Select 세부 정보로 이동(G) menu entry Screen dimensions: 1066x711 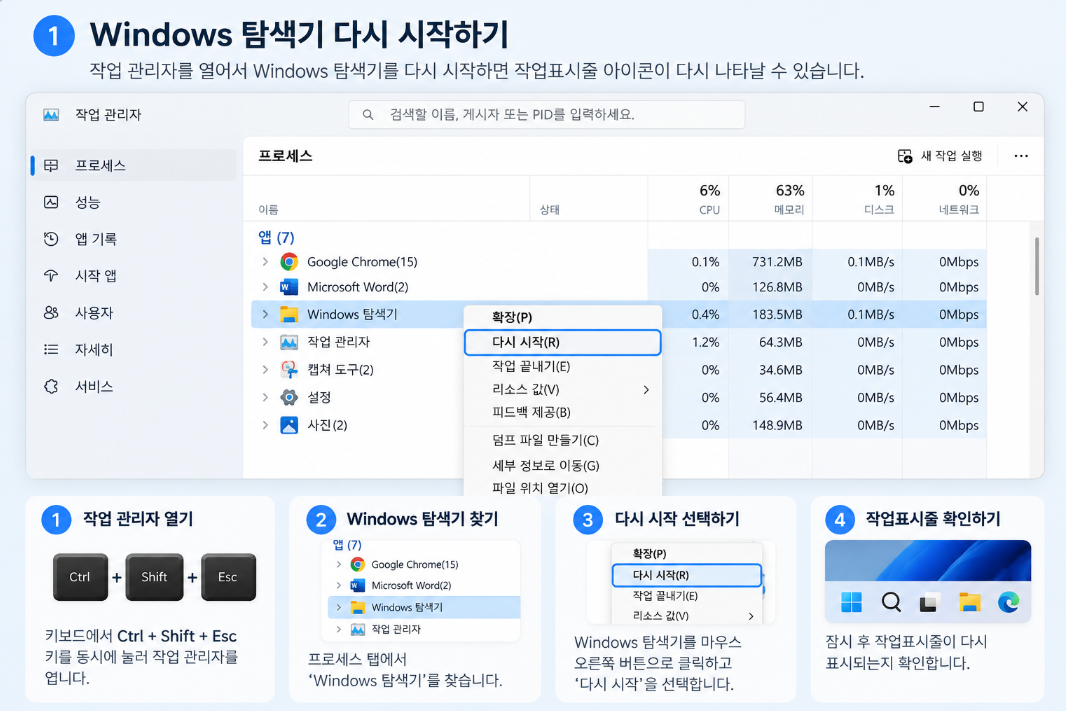(x=562, y=466)
